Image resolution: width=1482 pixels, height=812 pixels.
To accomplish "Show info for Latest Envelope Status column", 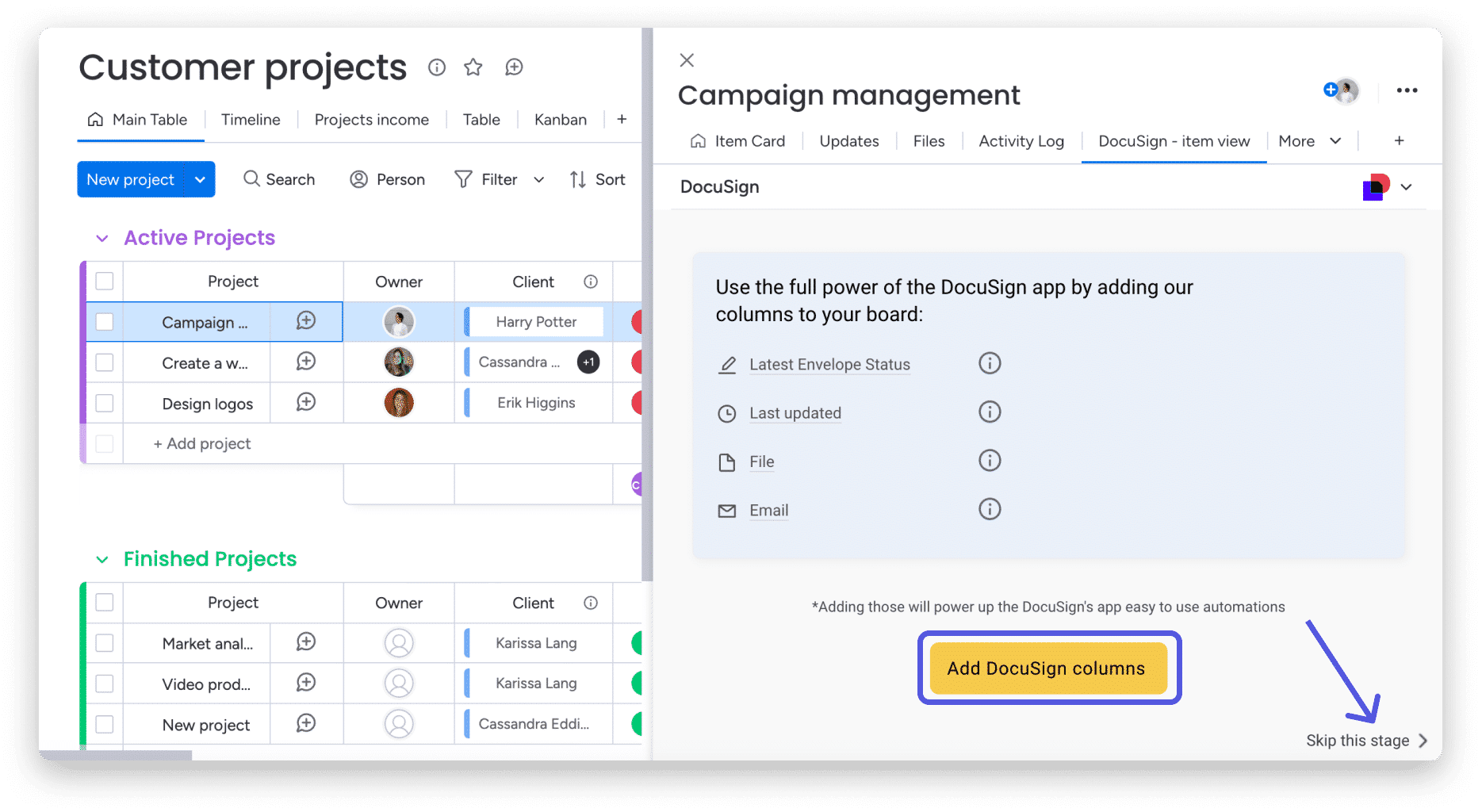I will point(990,363).
